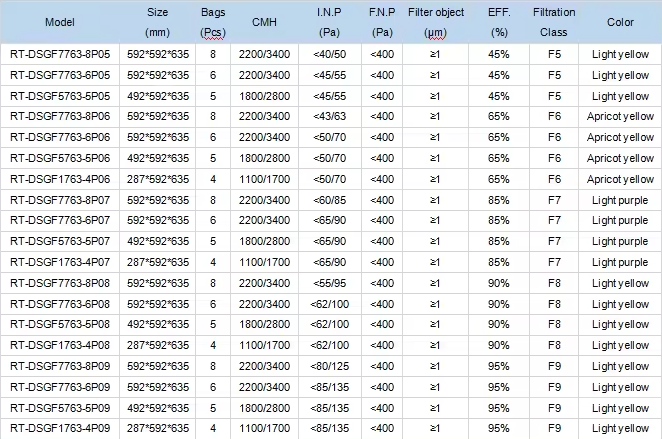
Task: Select the Filtration Class header
Action: point(554,22)
